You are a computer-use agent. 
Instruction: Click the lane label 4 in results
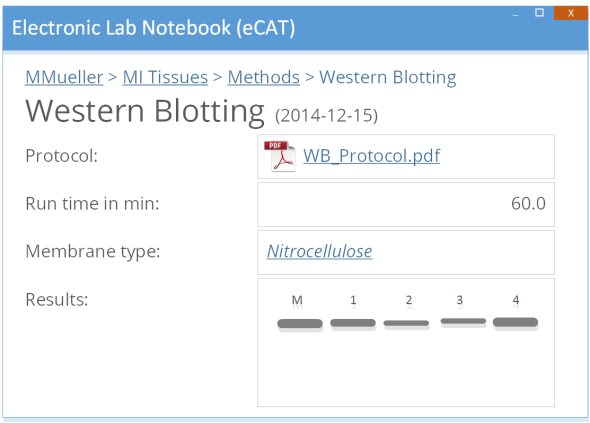pyautogui.click(x=516, y=300)
